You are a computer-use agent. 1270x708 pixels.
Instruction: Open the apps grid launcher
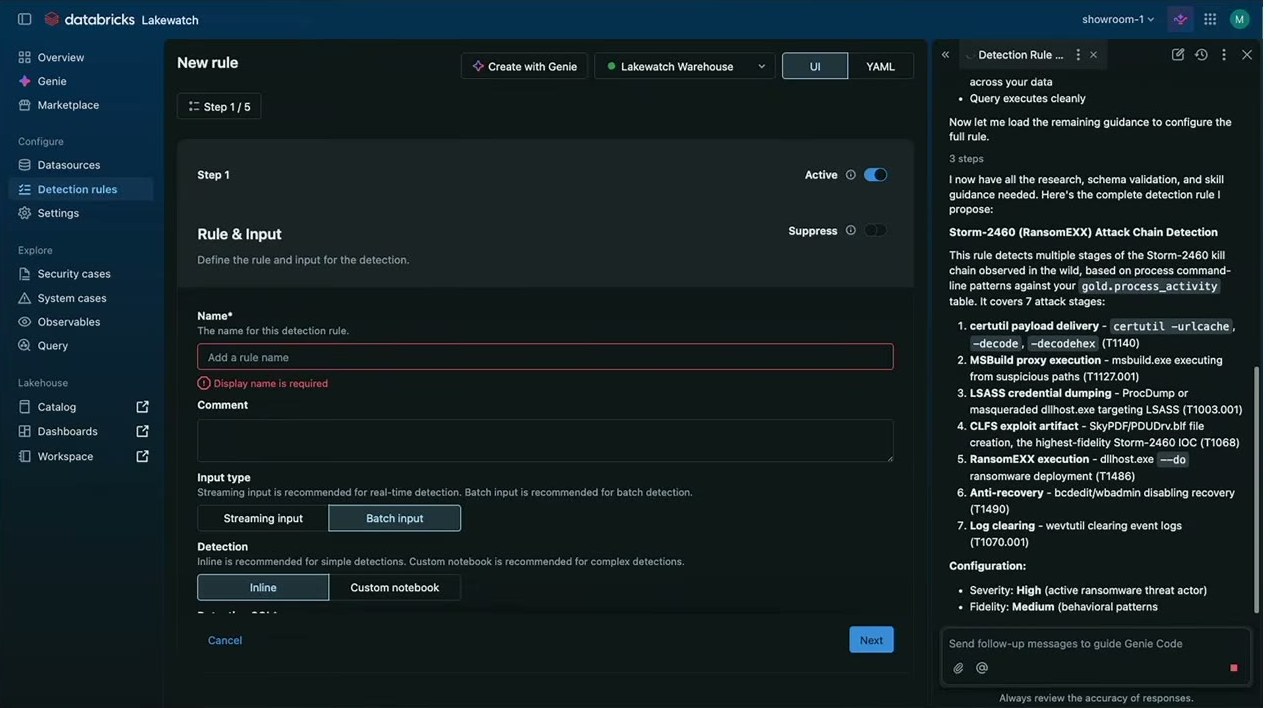tap(1210, 19)
